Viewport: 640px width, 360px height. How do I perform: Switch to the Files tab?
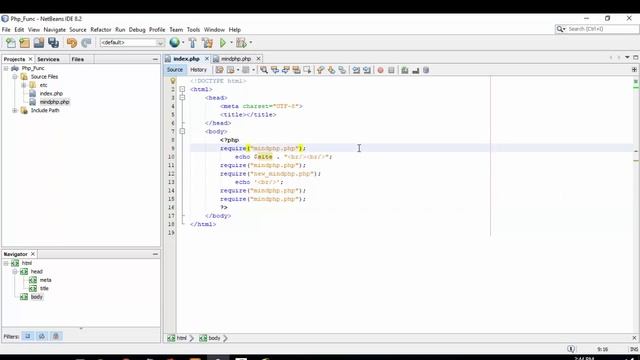click(78, 59)
